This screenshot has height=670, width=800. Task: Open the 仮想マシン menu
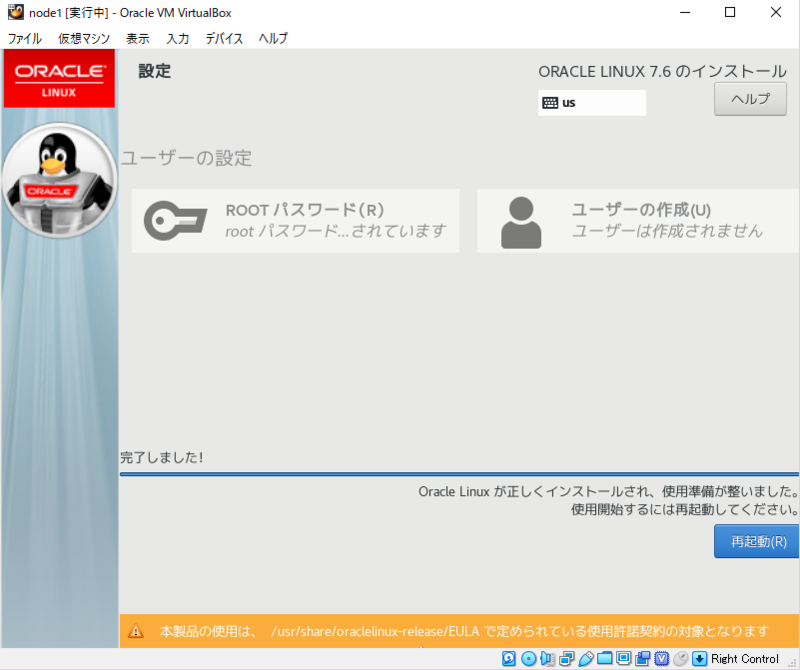[84, 39]
